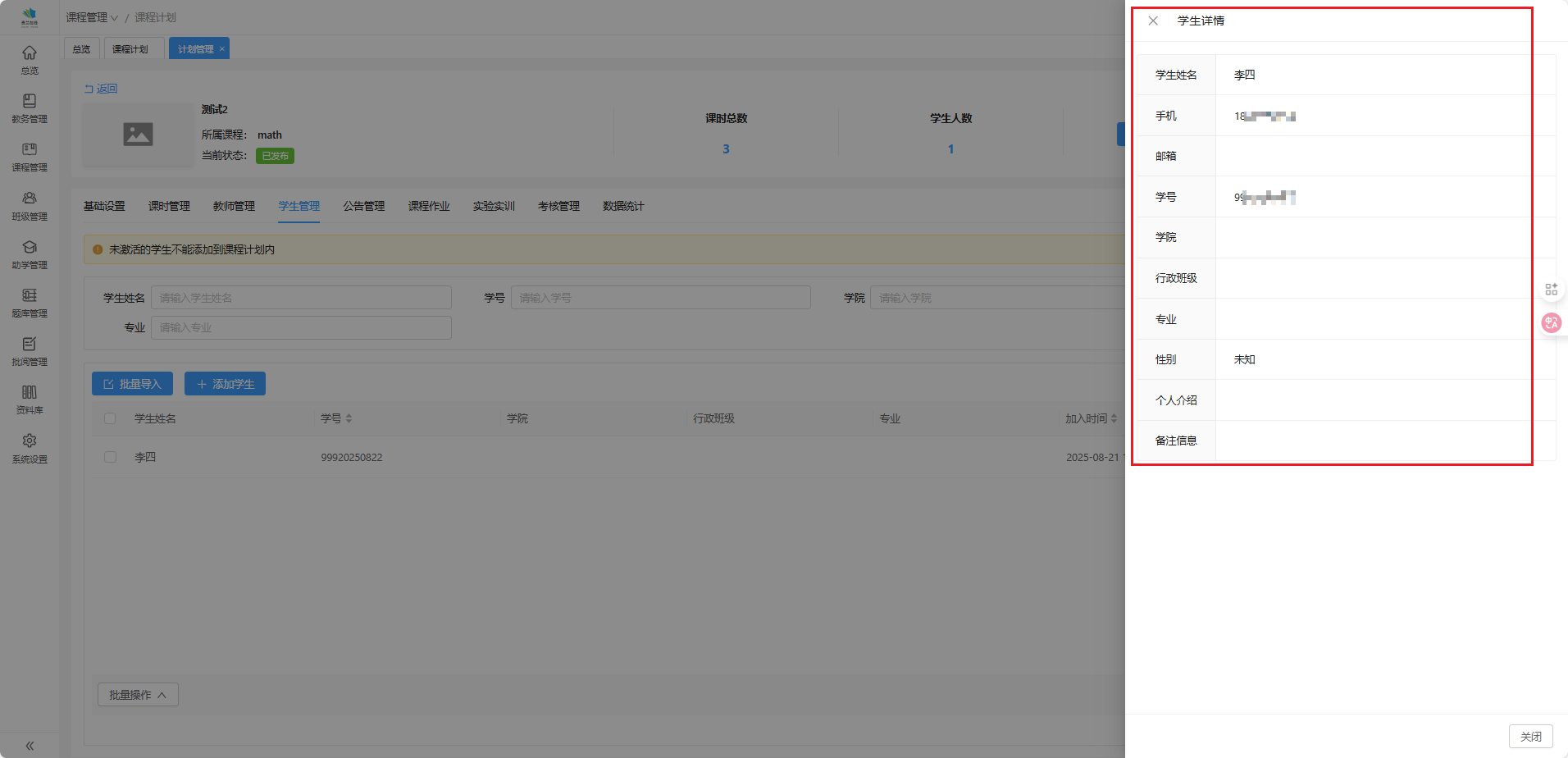
Task: Click the 学生姓名 search input field
Action: 301,298
